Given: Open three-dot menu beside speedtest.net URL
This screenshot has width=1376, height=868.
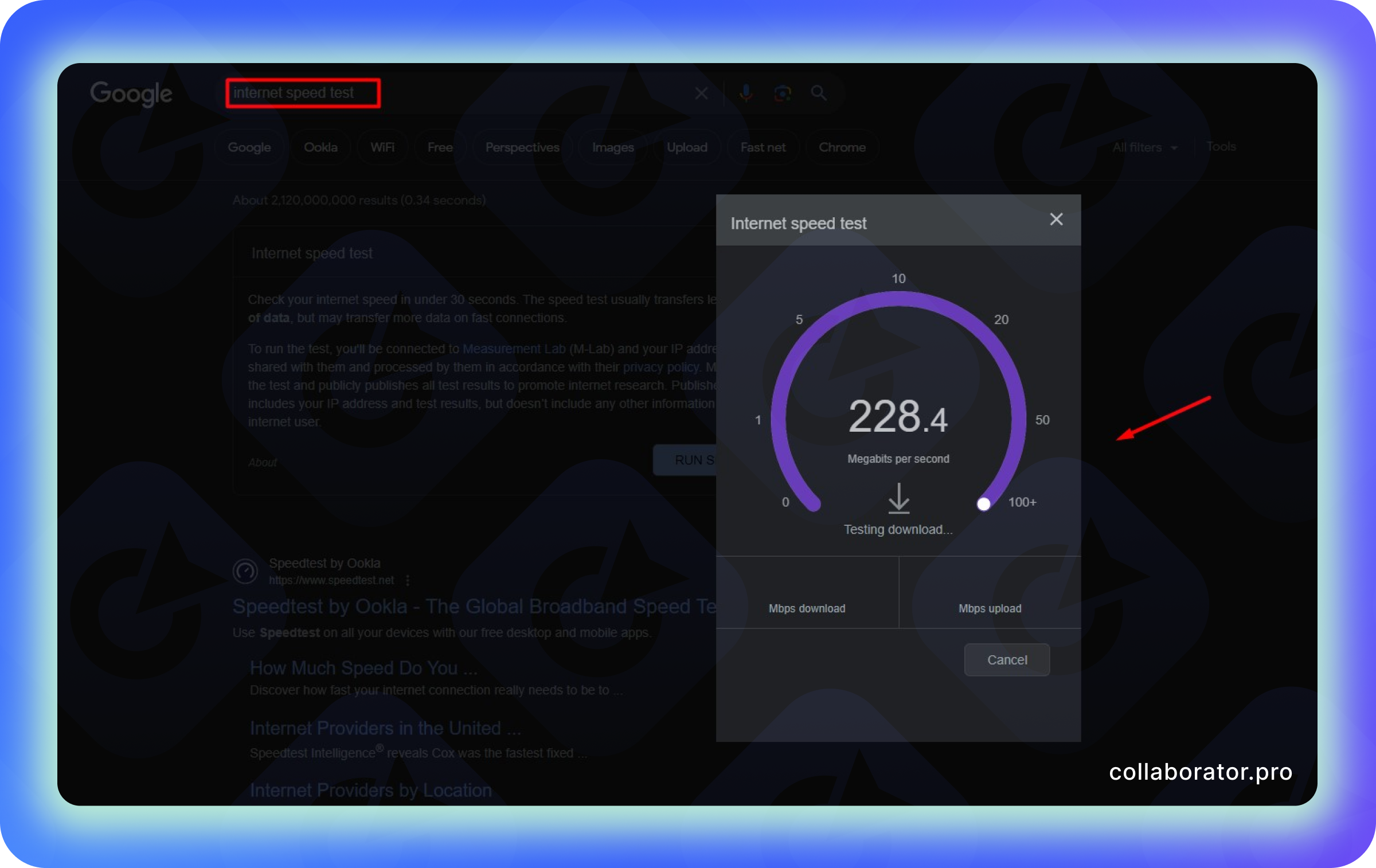Looking at the screenshot, I should tap(408, 580).
